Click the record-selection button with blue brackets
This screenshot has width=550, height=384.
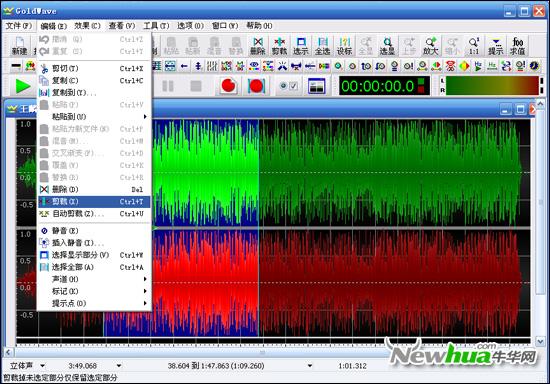coord(256,86)
